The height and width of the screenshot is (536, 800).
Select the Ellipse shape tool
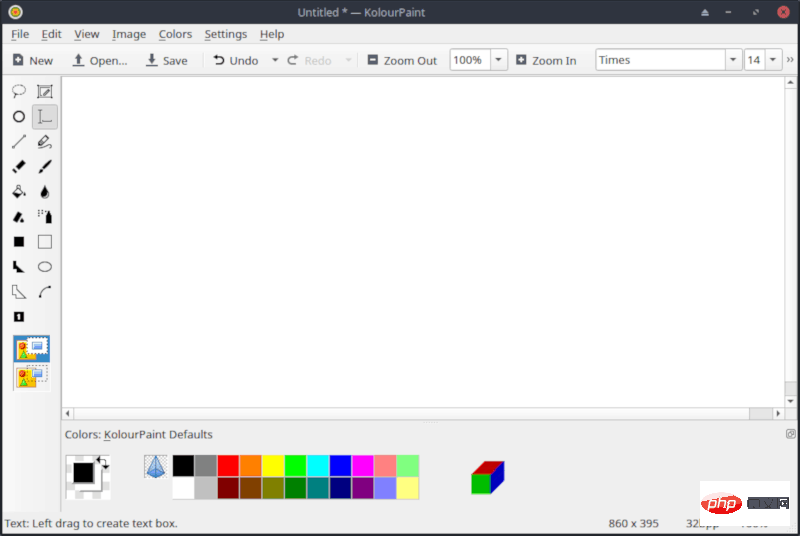45,267
